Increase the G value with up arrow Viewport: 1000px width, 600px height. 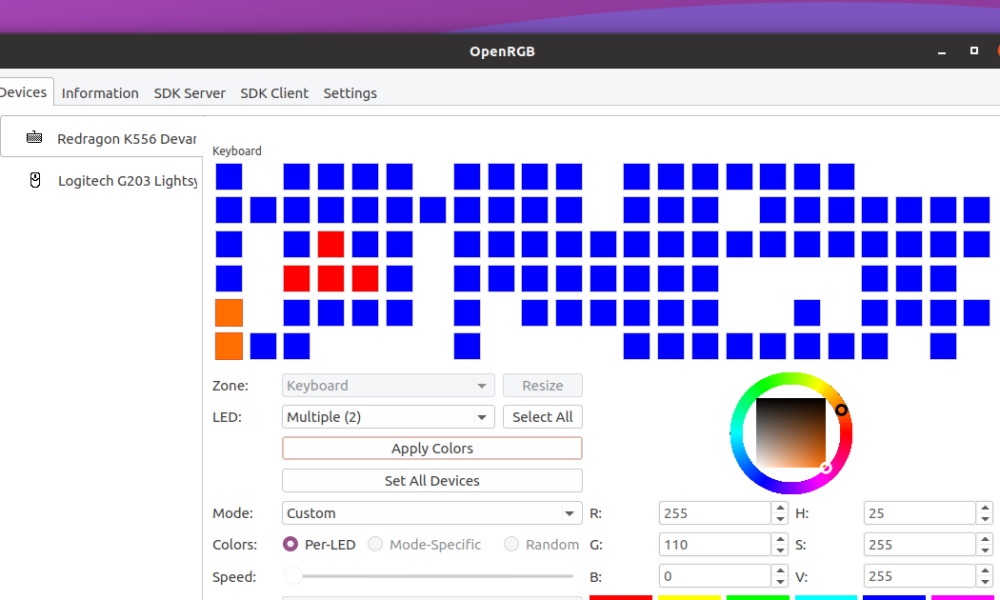click(x=780, y=539)
